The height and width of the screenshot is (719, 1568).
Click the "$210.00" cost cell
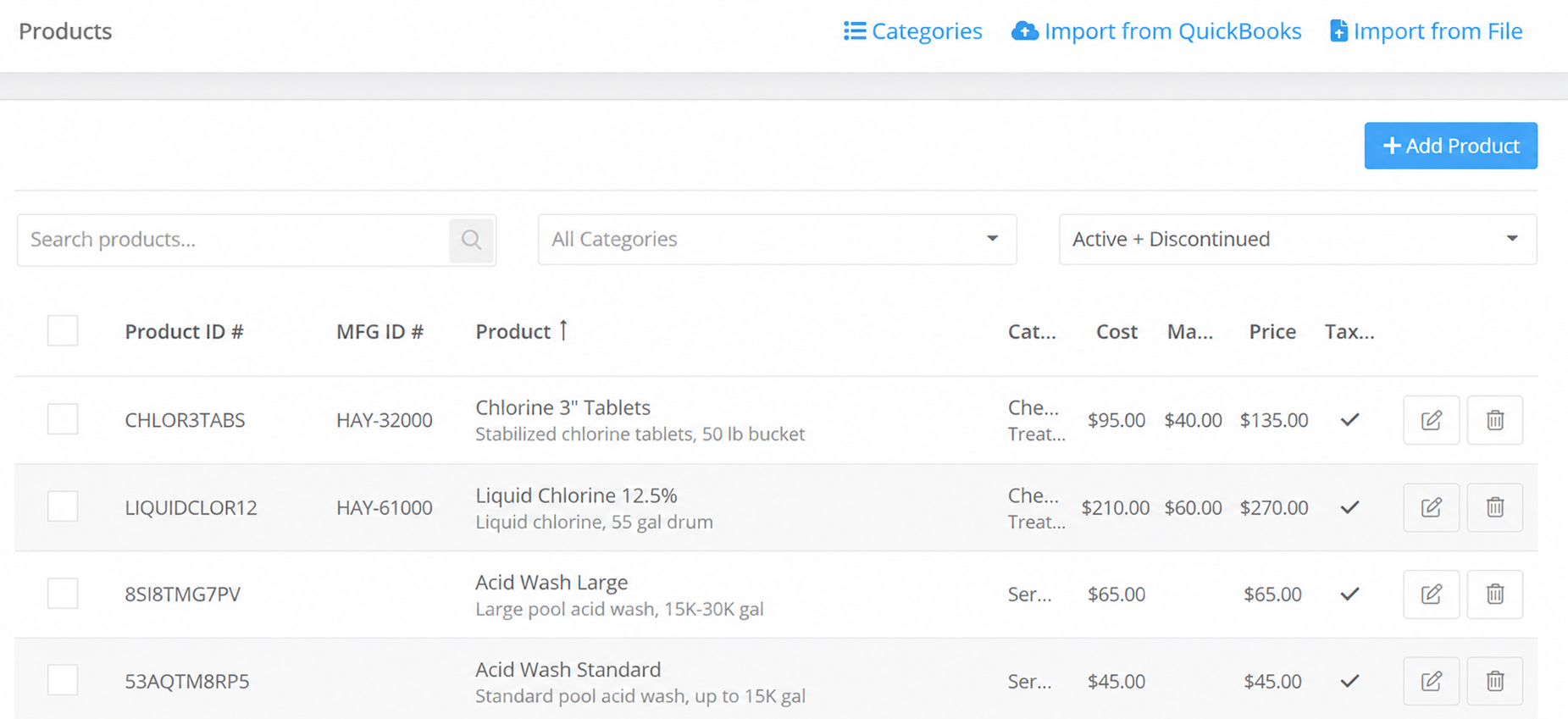[x=1116, y=507]
